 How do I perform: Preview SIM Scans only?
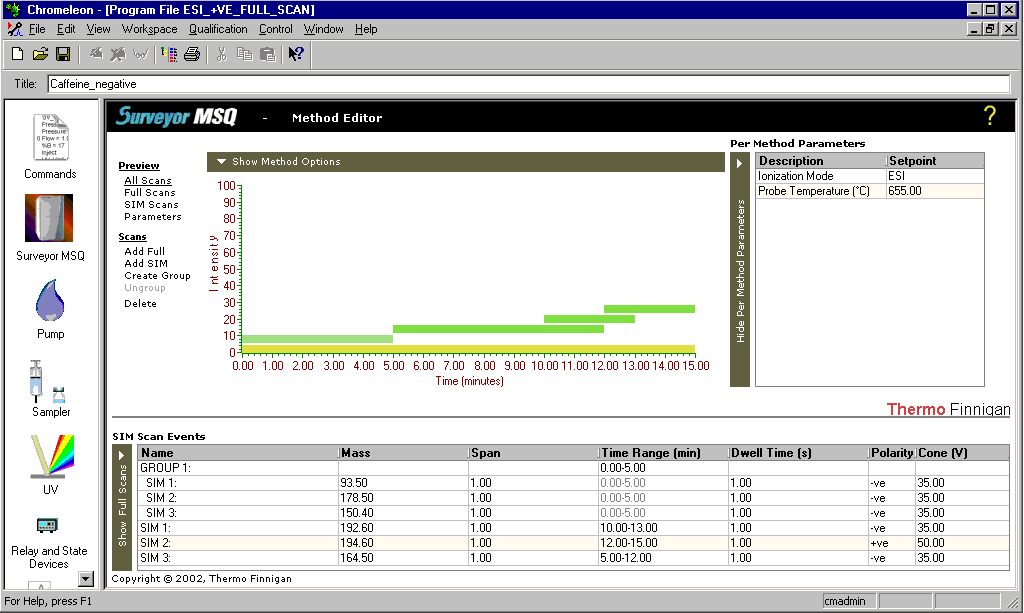151,204
